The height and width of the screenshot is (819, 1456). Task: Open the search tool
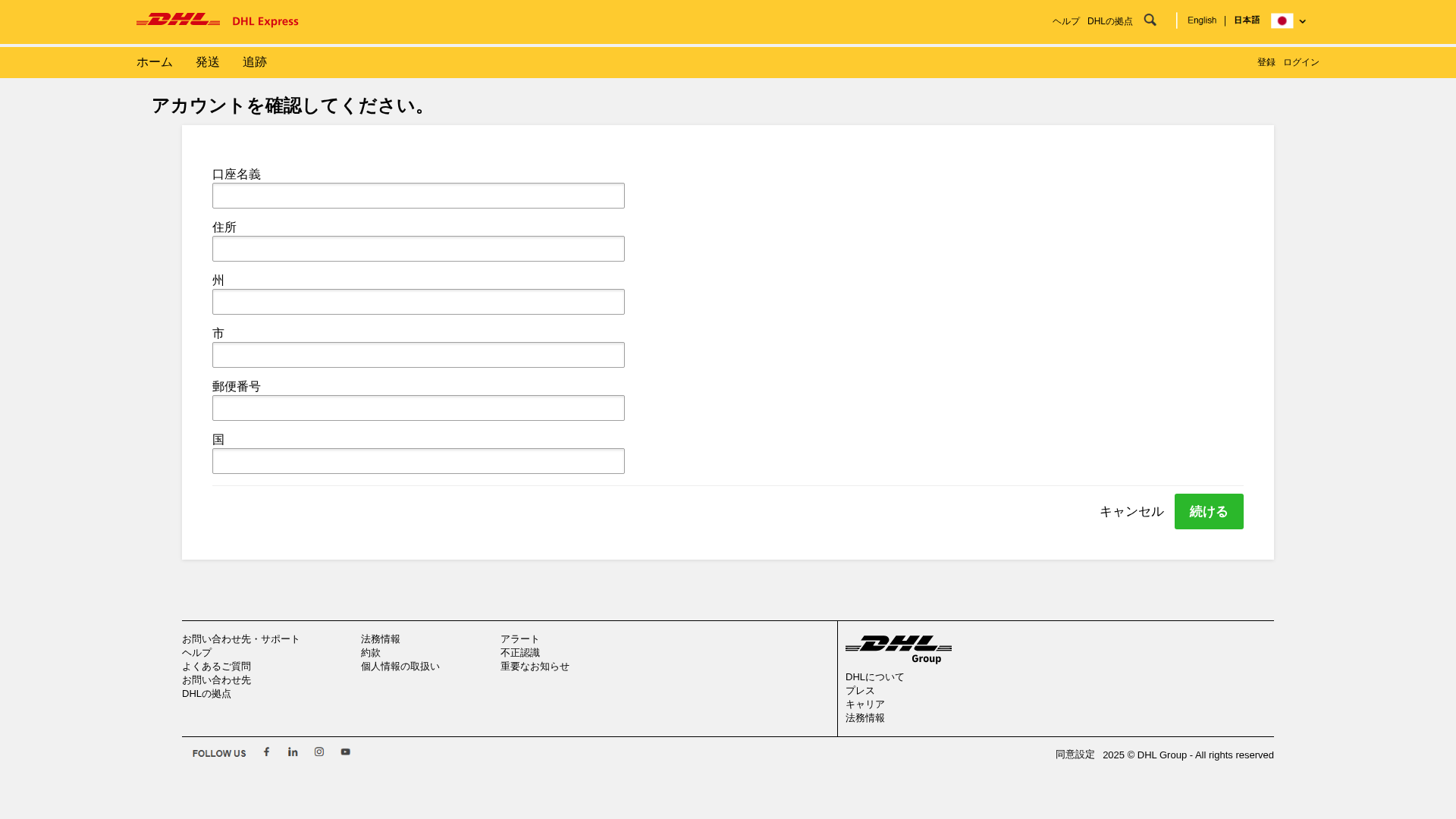pyautogui.click(x=1150, y=20)
